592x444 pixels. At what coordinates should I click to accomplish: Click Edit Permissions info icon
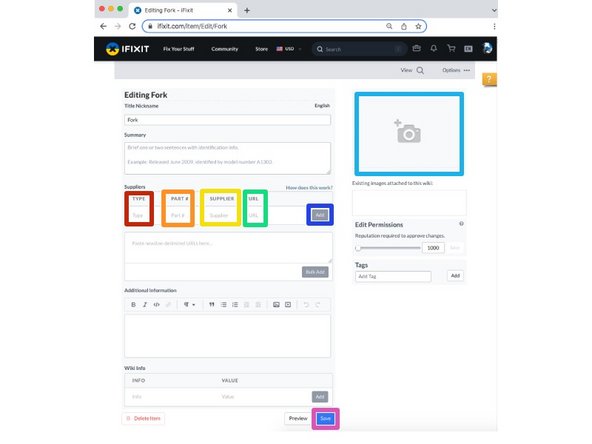[x=461, y=224]
